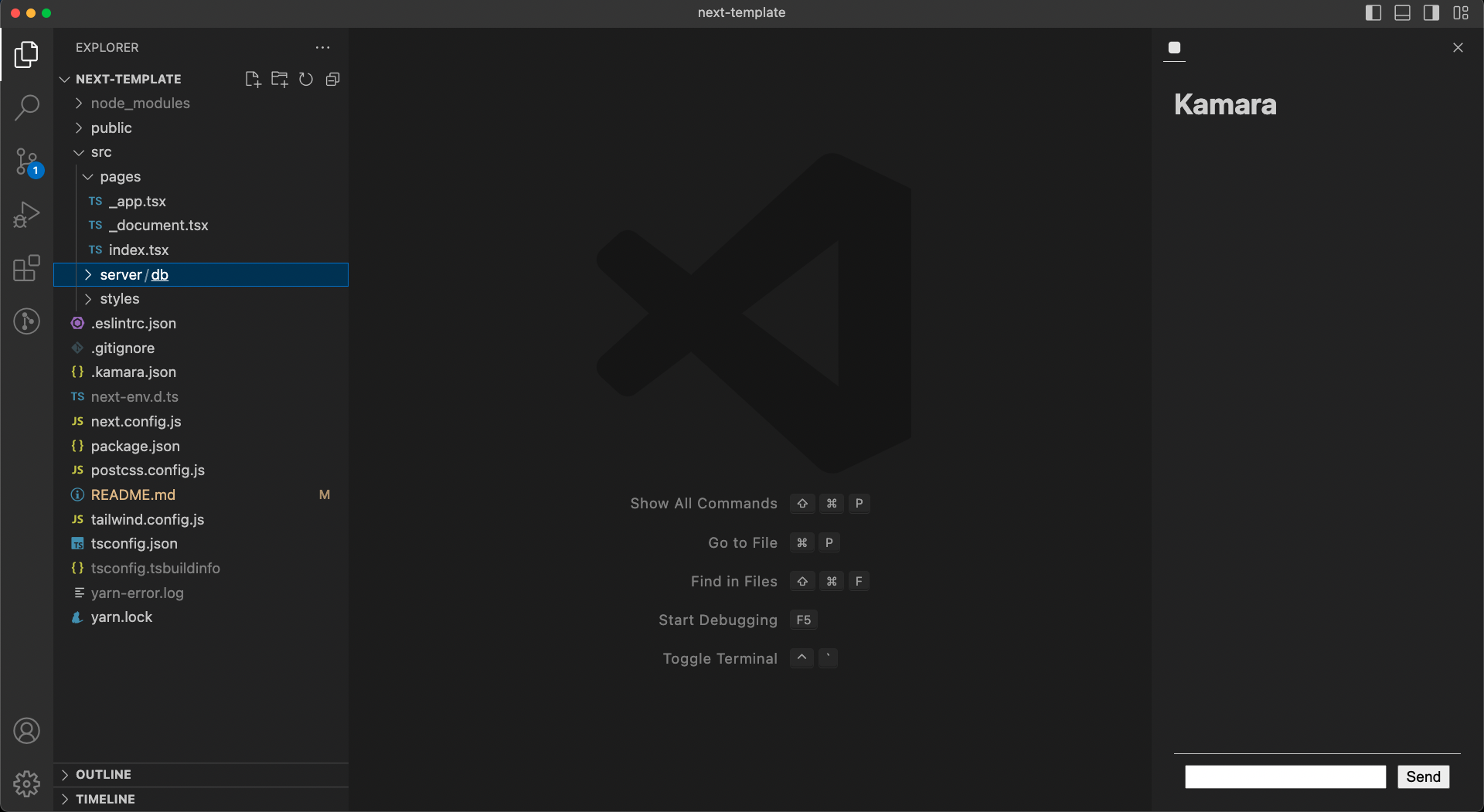The image size is (1484, 812).
Task: Open the Explorer view in activity bar
Action: (x=26, y=54)
